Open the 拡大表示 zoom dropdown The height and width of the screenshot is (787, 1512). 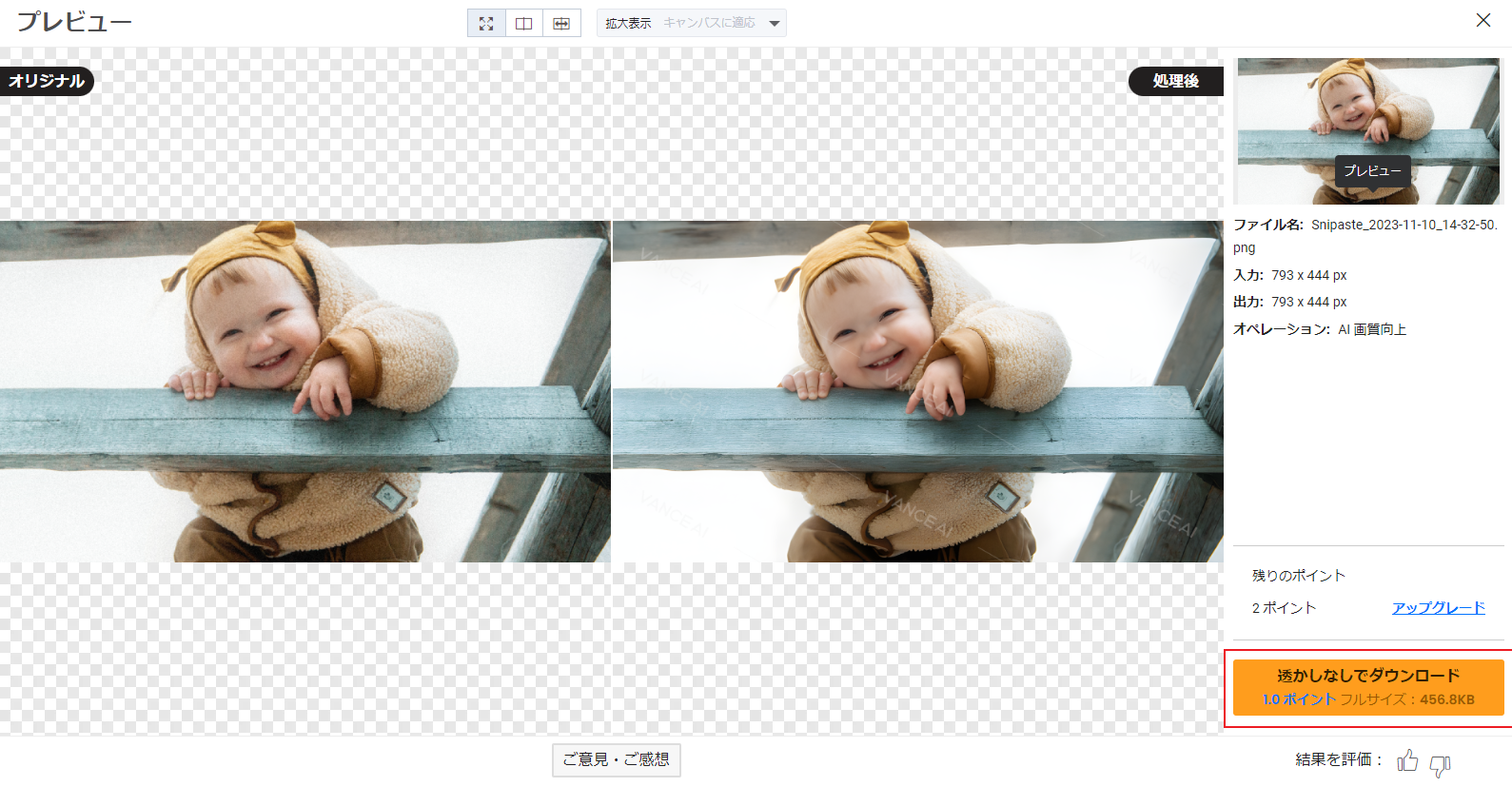pos(692,23)
